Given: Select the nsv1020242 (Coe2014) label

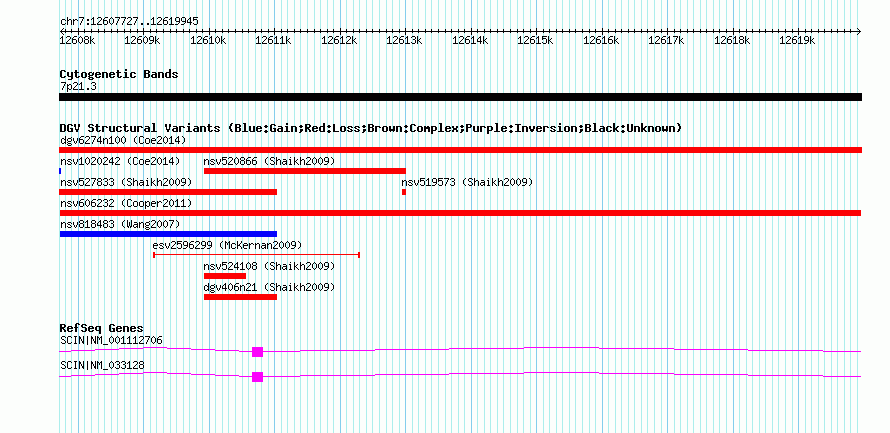Looking at the screenshot, I should pyautogui.click(x=120, y=161).
